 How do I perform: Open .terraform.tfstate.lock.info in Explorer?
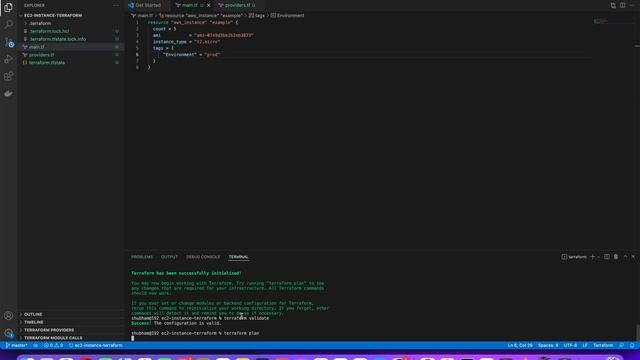(x=71, y=39)
